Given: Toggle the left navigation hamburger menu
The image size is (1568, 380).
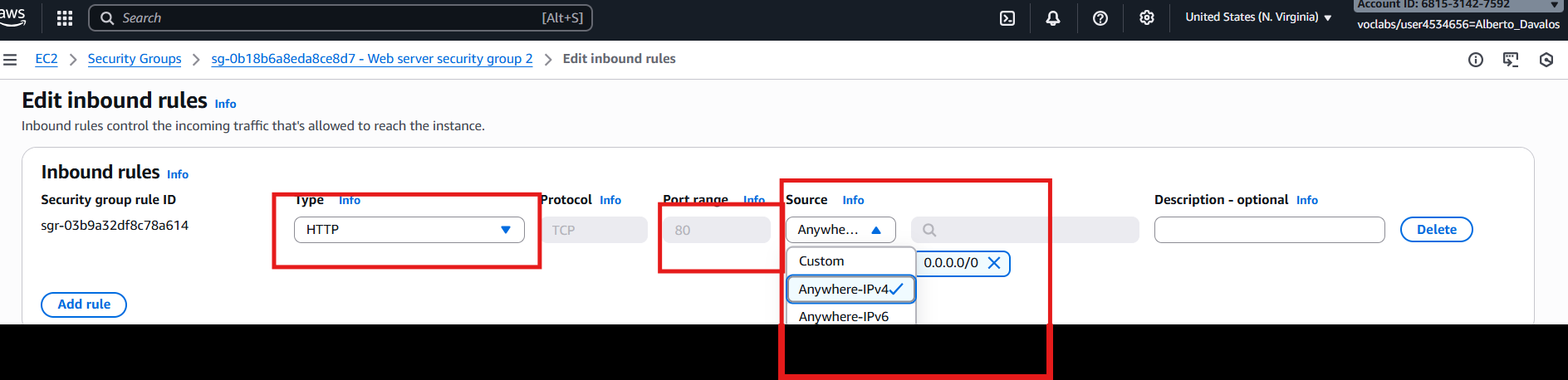Looking at the screenshot, I should coord(10,60).
